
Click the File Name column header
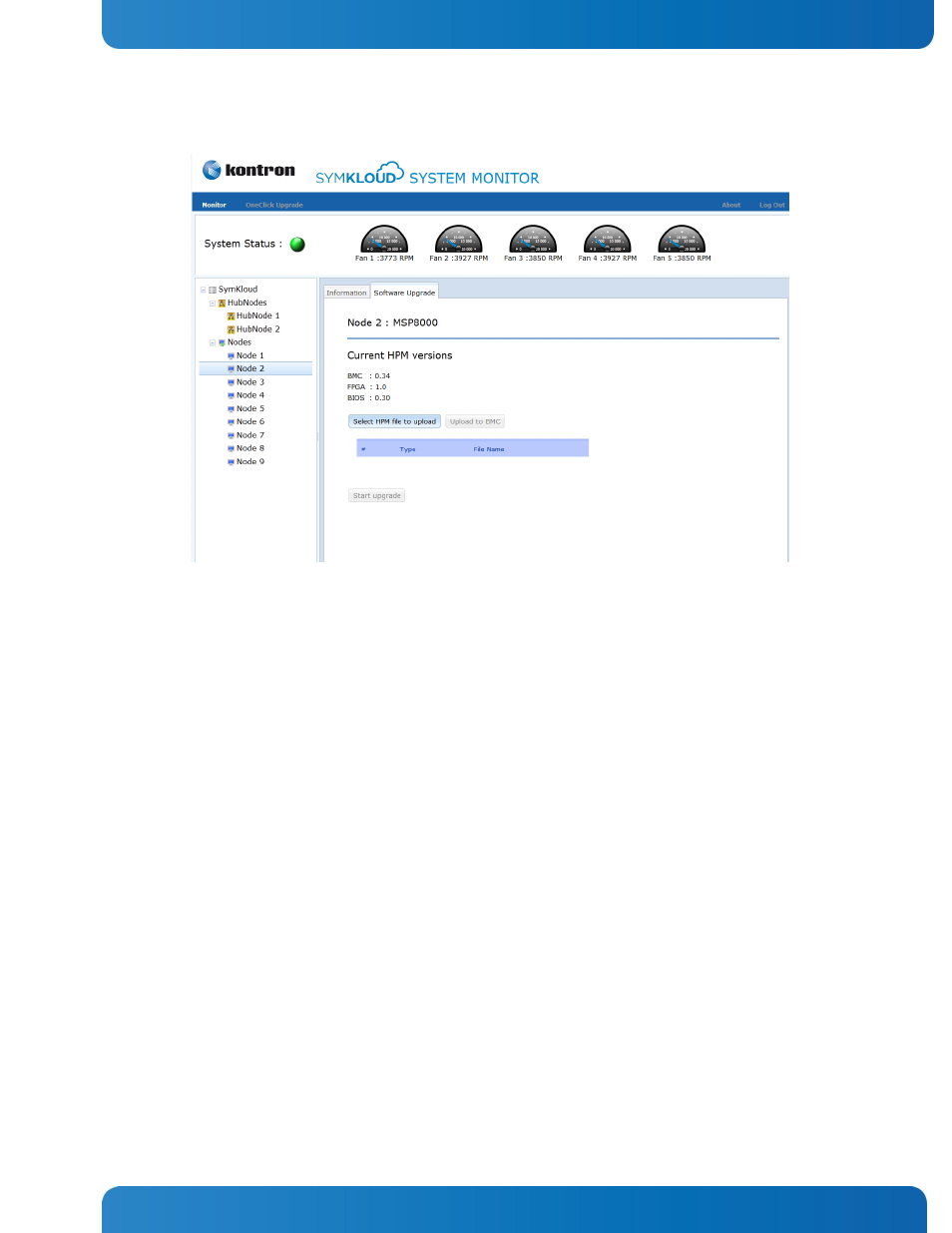tap(489, 449)
